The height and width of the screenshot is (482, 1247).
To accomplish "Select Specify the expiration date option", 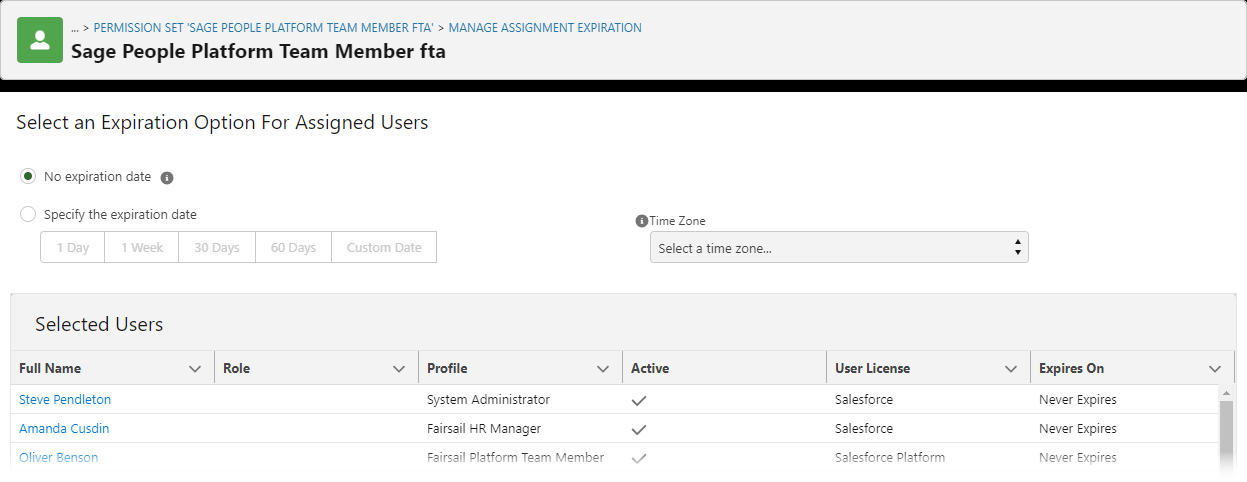I will click(x=28, y=214).
